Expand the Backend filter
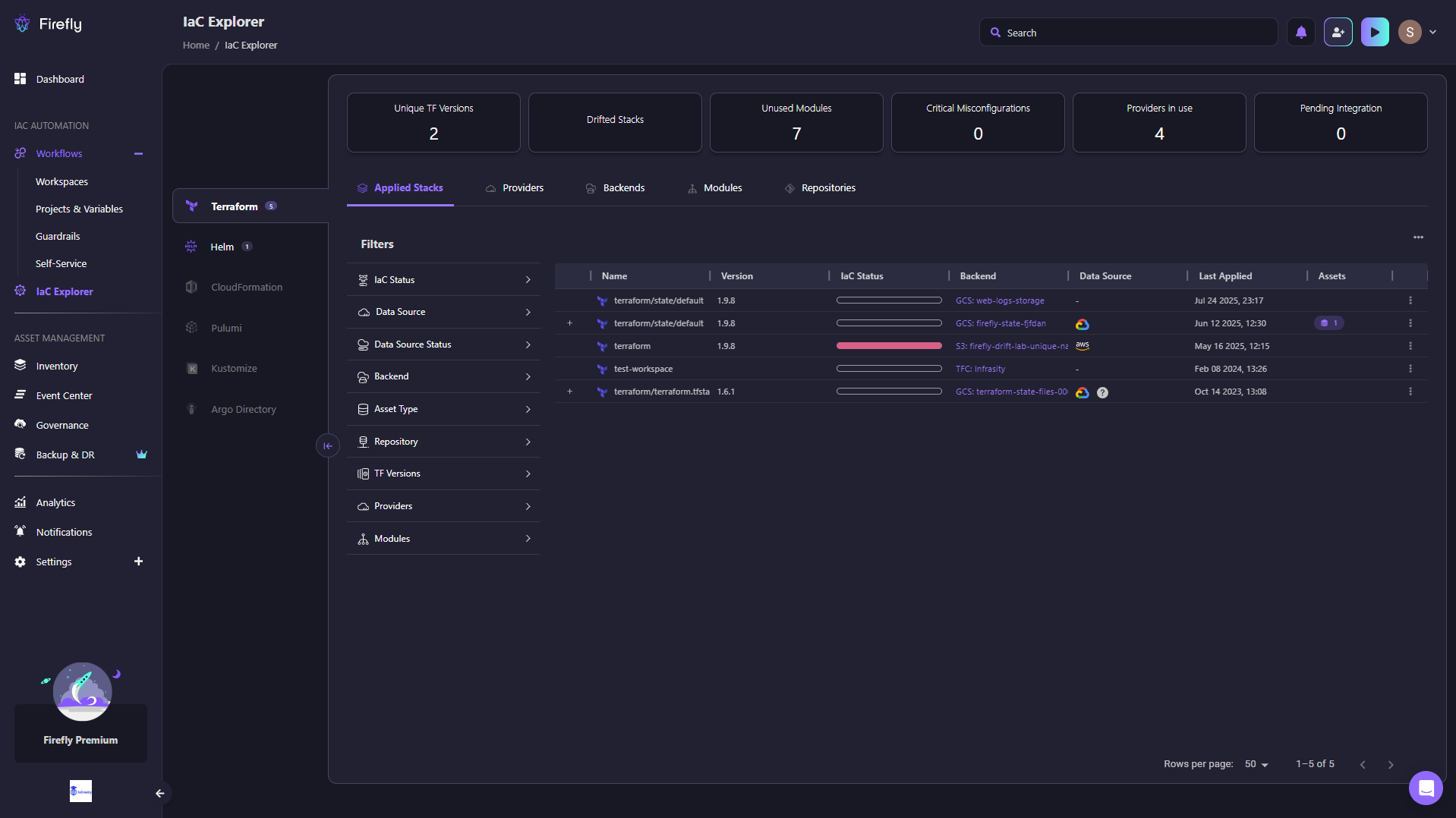Screen dimensions: 1456x818 click(x=444, y=376)
